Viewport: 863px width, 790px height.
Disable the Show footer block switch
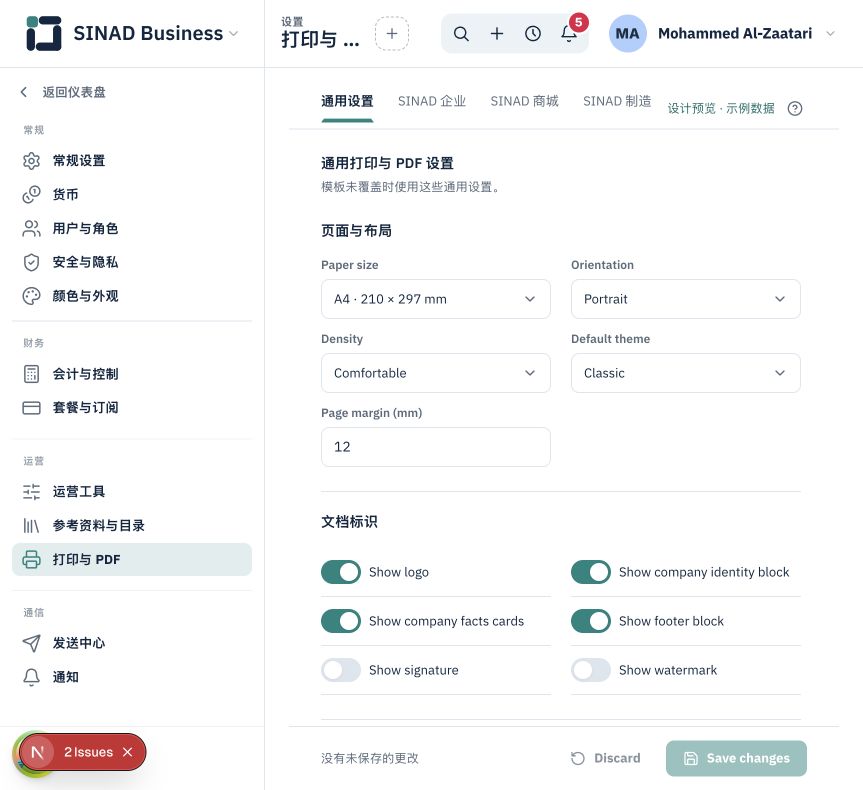[591, 621]
